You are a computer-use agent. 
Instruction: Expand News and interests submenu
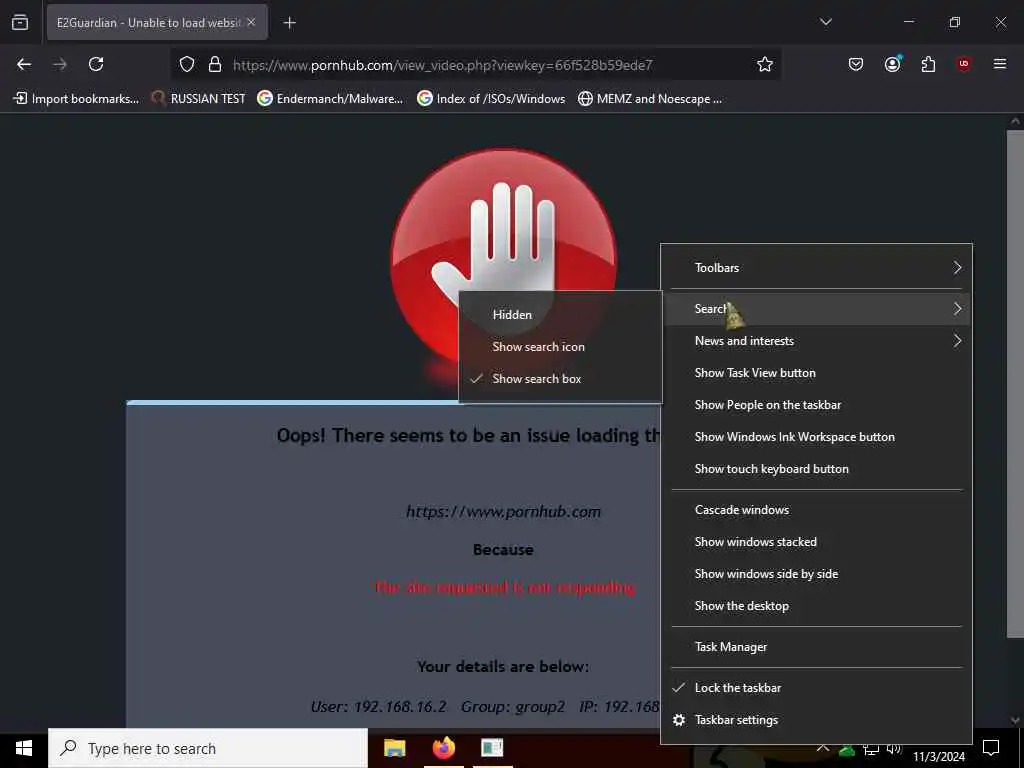(x=816, y=341)
